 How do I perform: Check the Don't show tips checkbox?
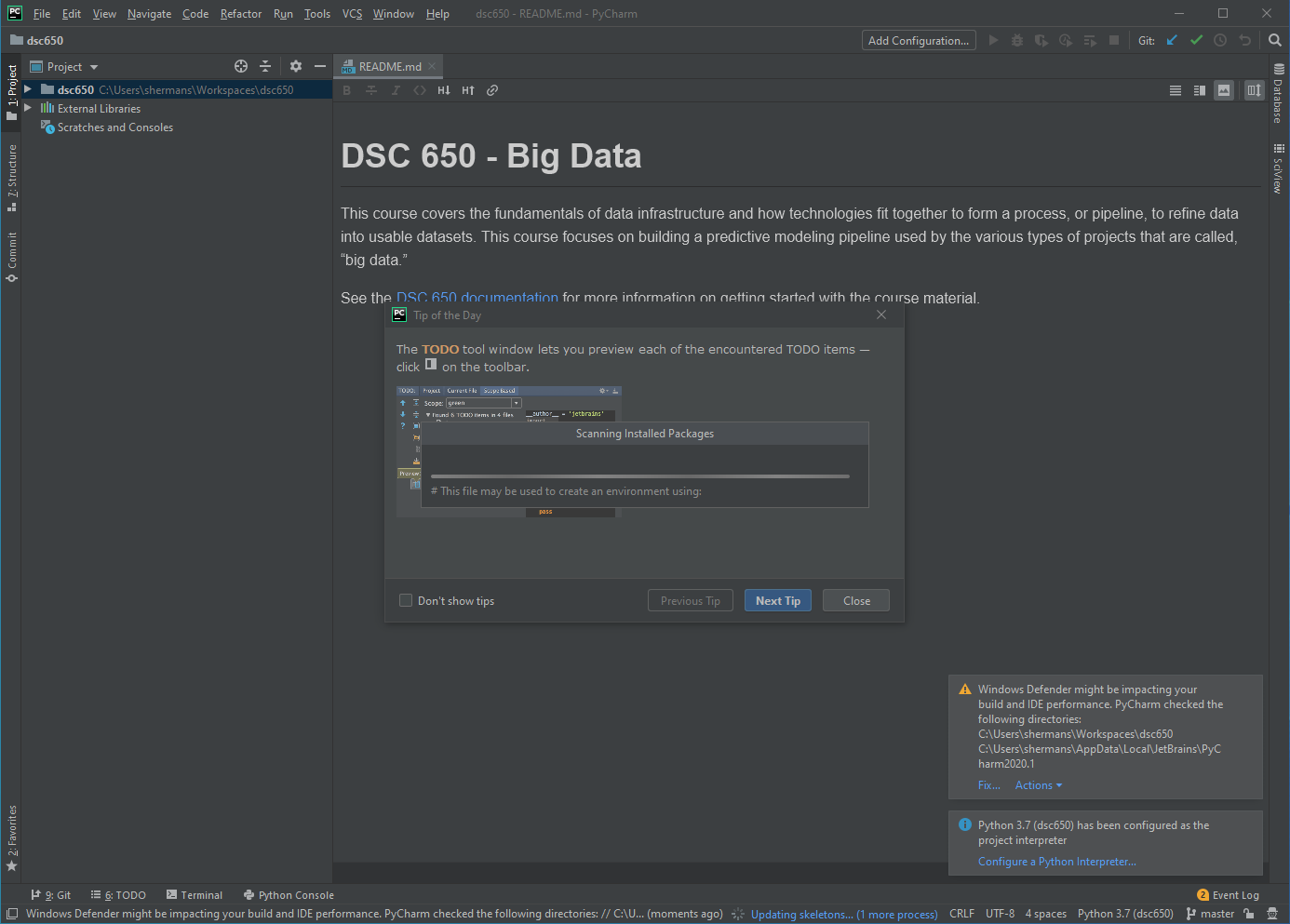406,600
